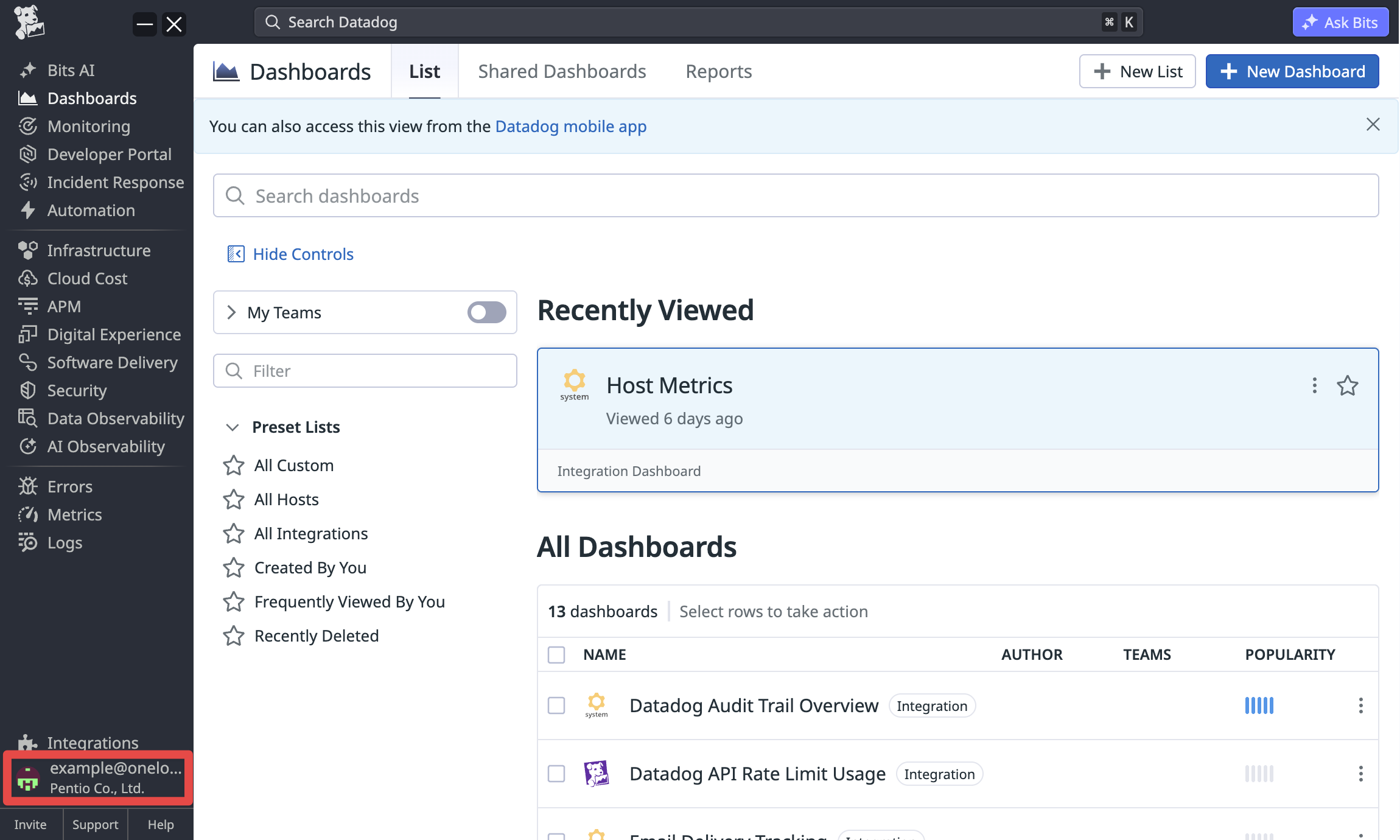Open Digital Experience in sidebar
This screenshot has width=1400, height=840.
click(99, 334)
